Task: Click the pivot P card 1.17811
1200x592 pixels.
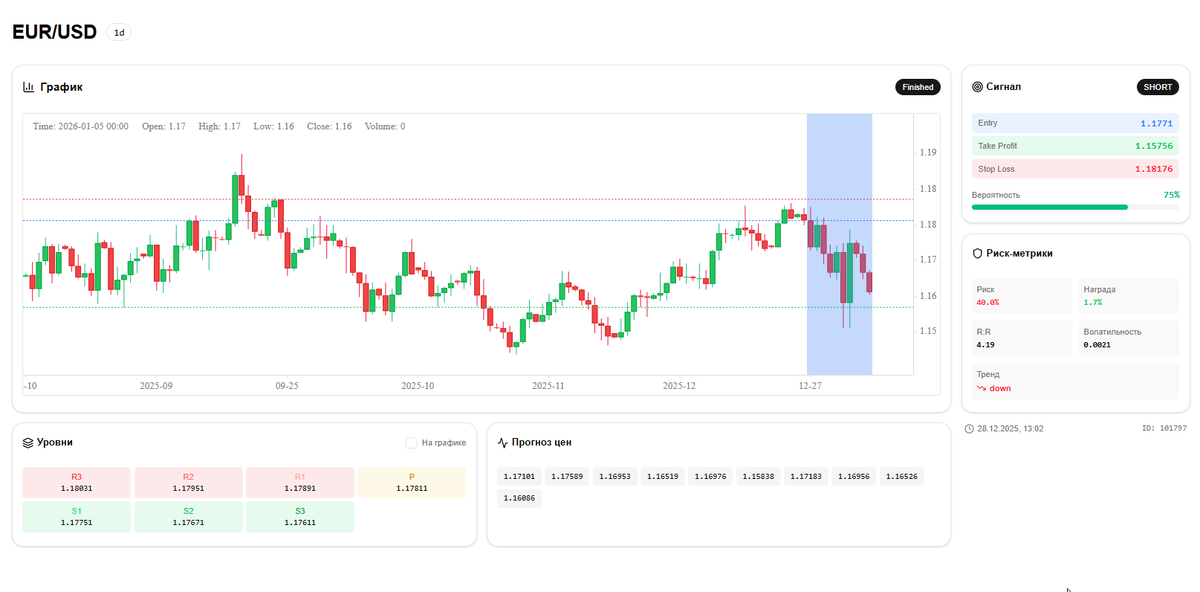Action: [411, 482]
